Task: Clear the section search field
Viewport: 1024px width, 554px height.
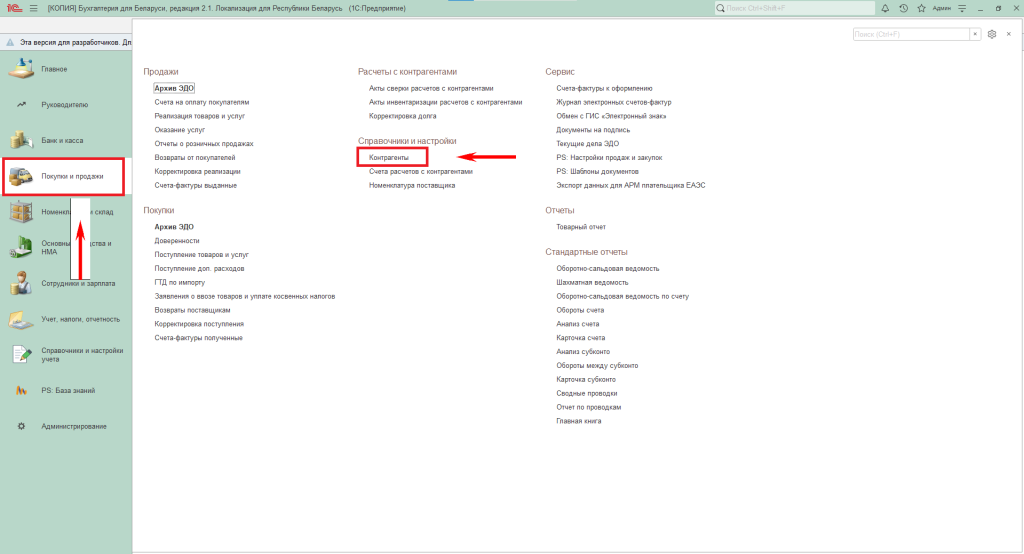Action: point(975,34)
